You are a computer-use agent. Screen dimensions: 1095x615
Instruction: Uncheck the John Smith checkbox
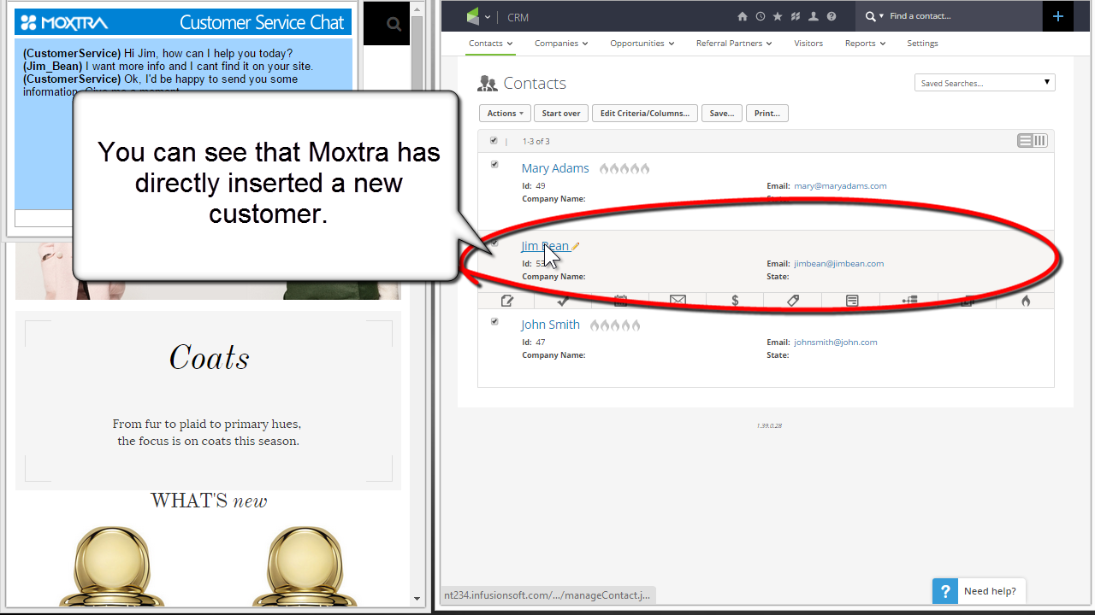494,322
